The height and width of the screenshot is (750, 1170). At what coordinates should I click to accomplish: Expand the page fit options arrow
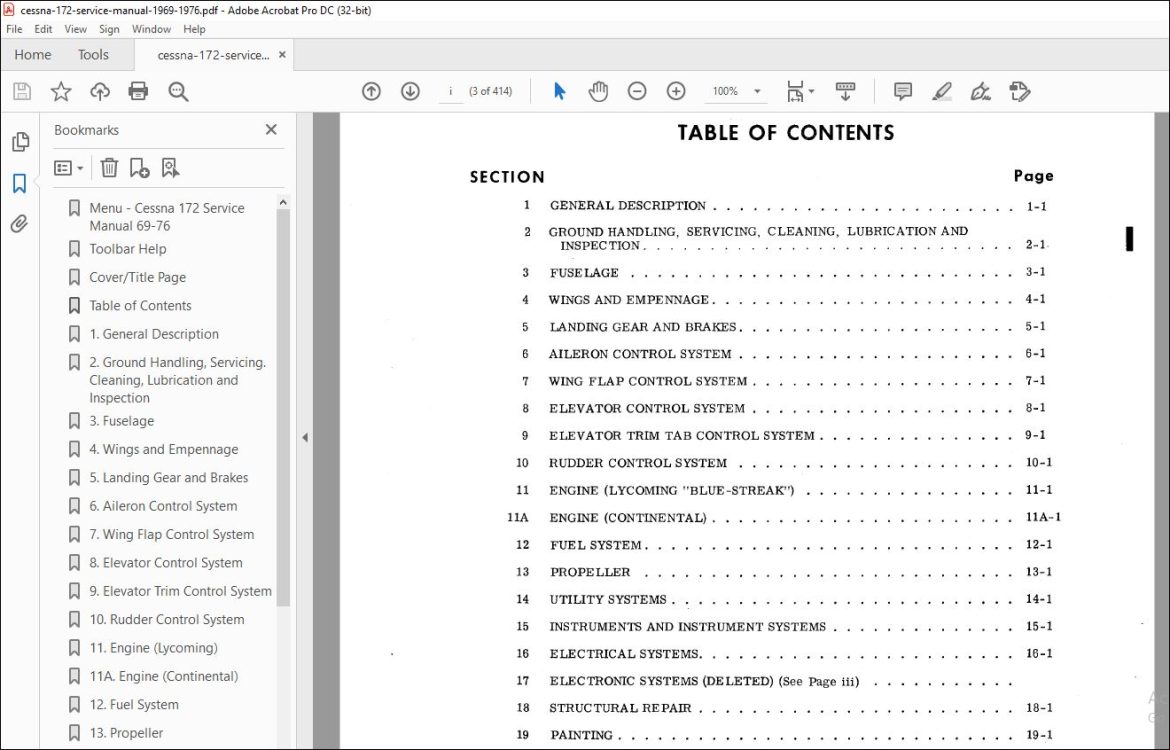click(812, 91)
